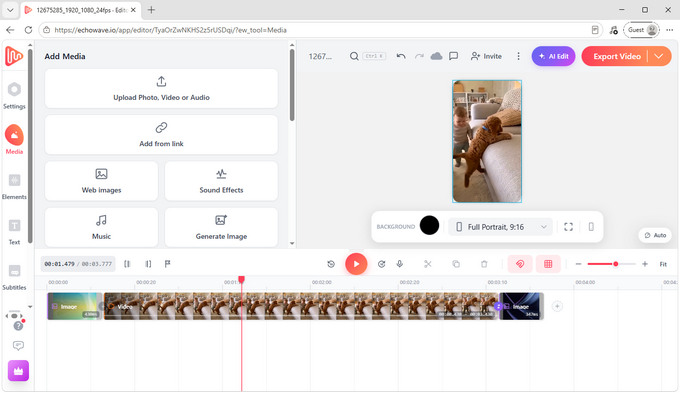Open the comments speech bubble icon

point(454,56)
